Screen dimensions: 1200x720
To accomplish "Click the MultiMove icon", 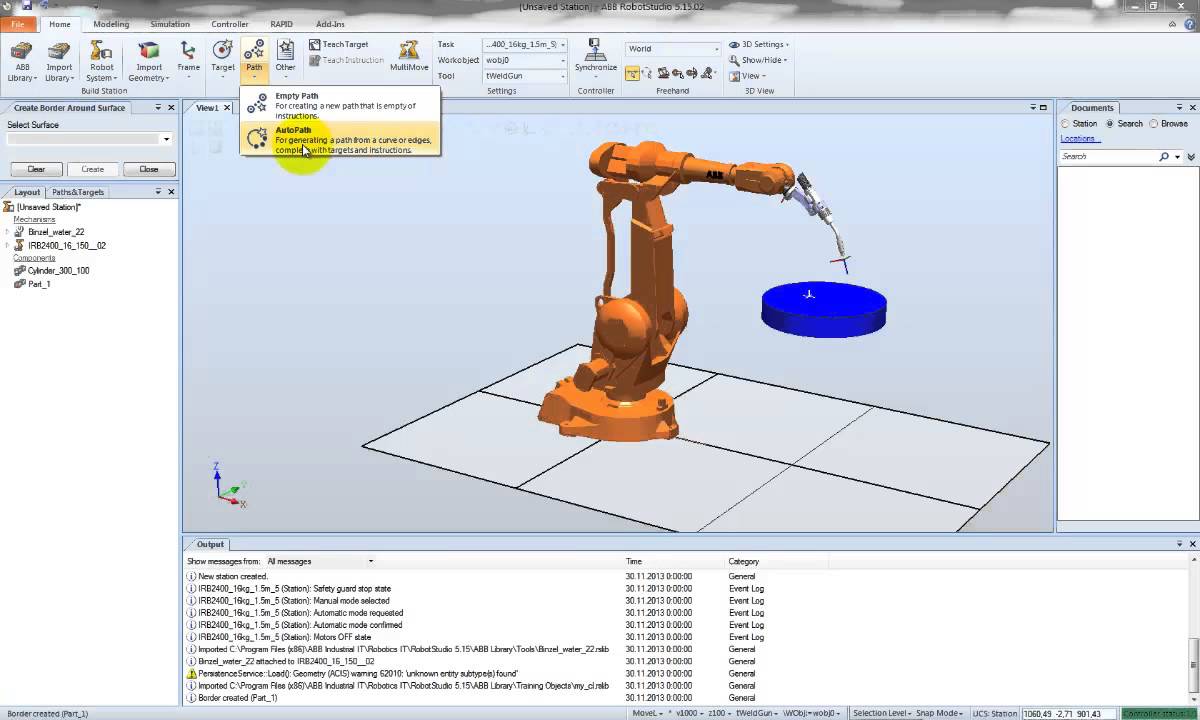I will pyautogui.click(x=409, y=50).
